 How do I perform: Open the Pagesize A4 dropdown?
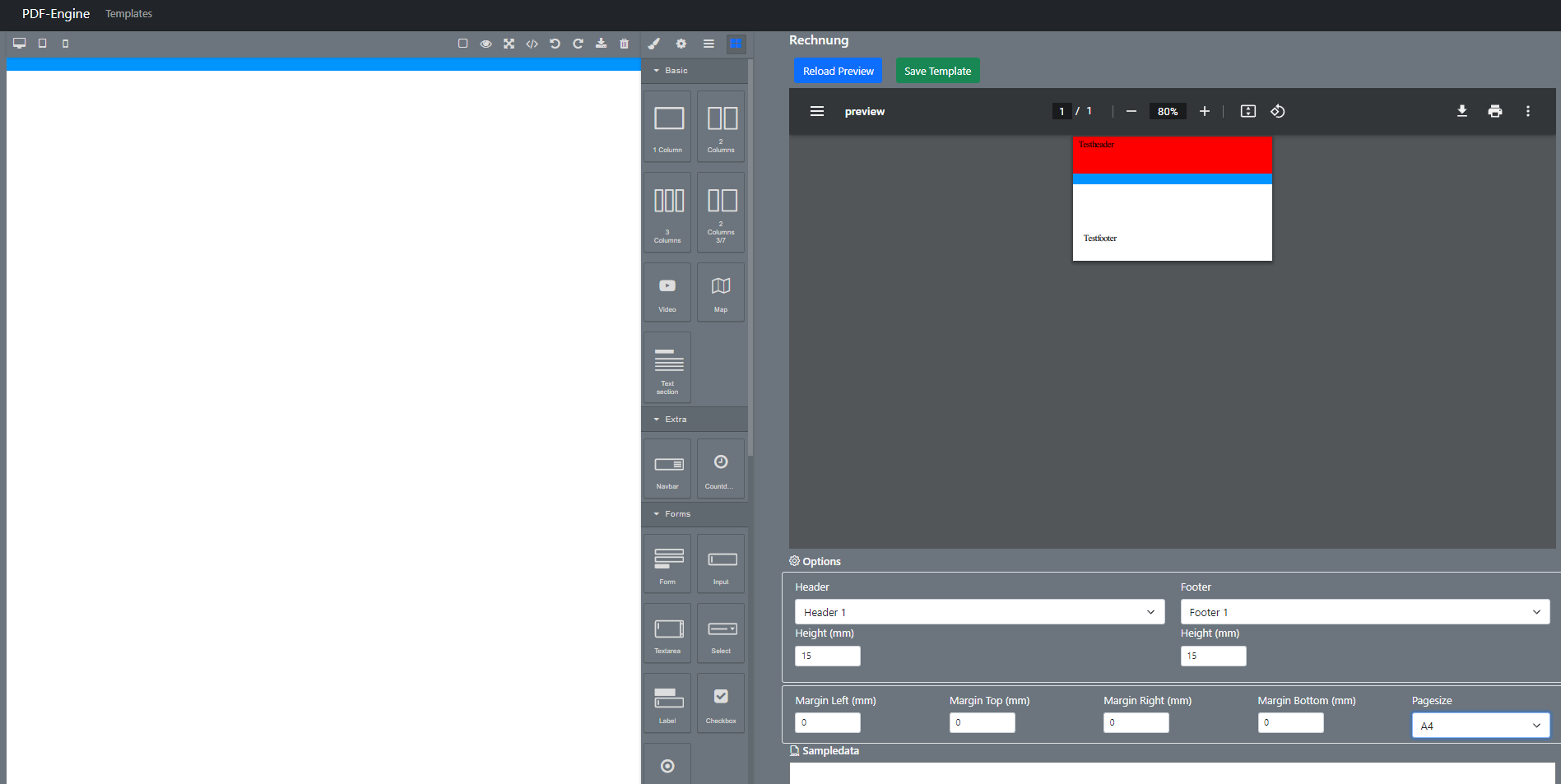point(1480,726)
